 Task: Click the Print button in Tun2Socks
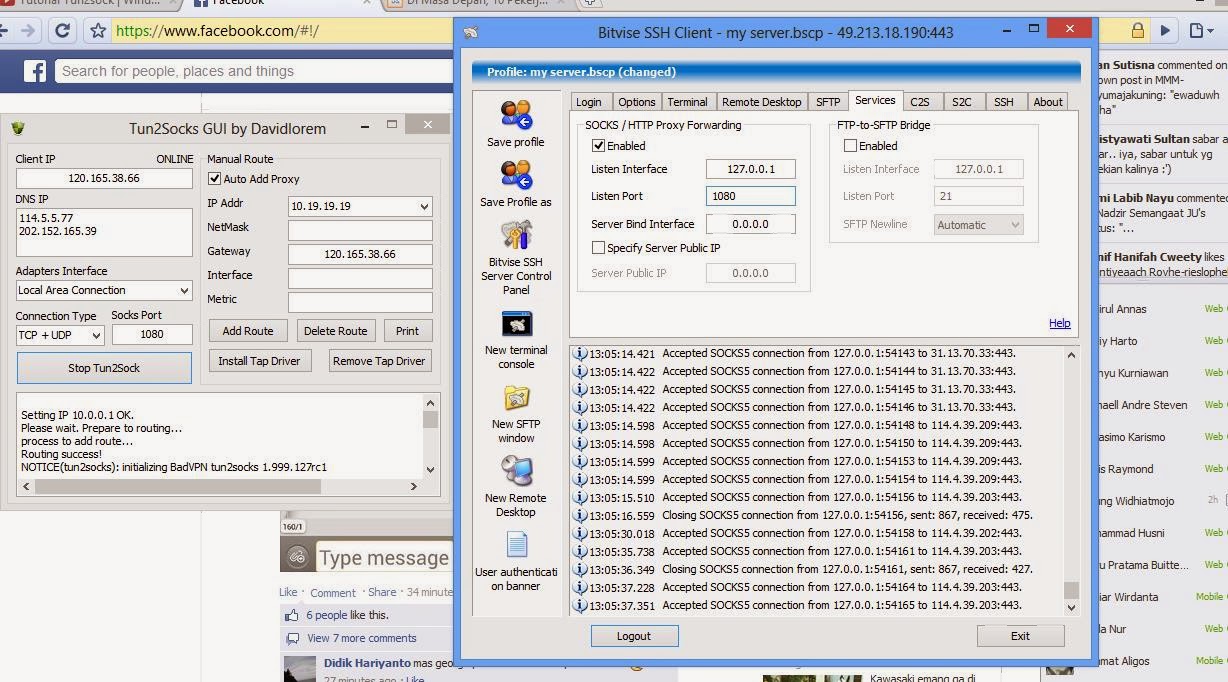tap(408, 331)
